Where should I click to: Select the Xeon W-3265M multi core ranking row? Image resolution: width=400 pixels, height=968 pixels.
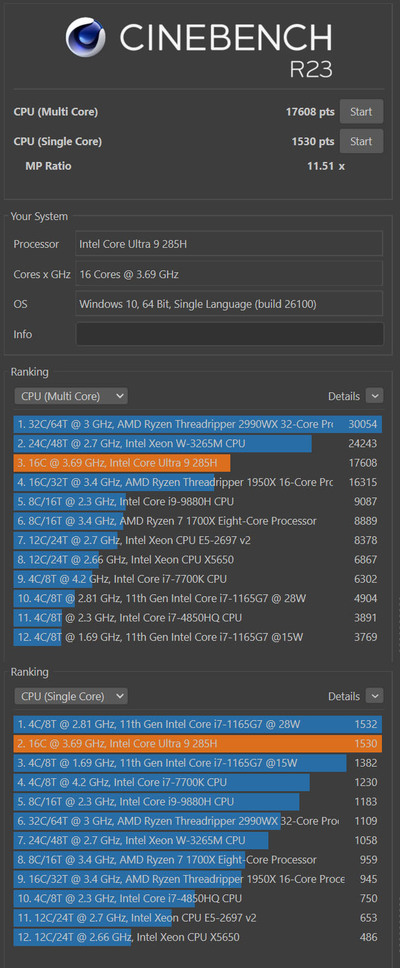[x=198, y=444]
